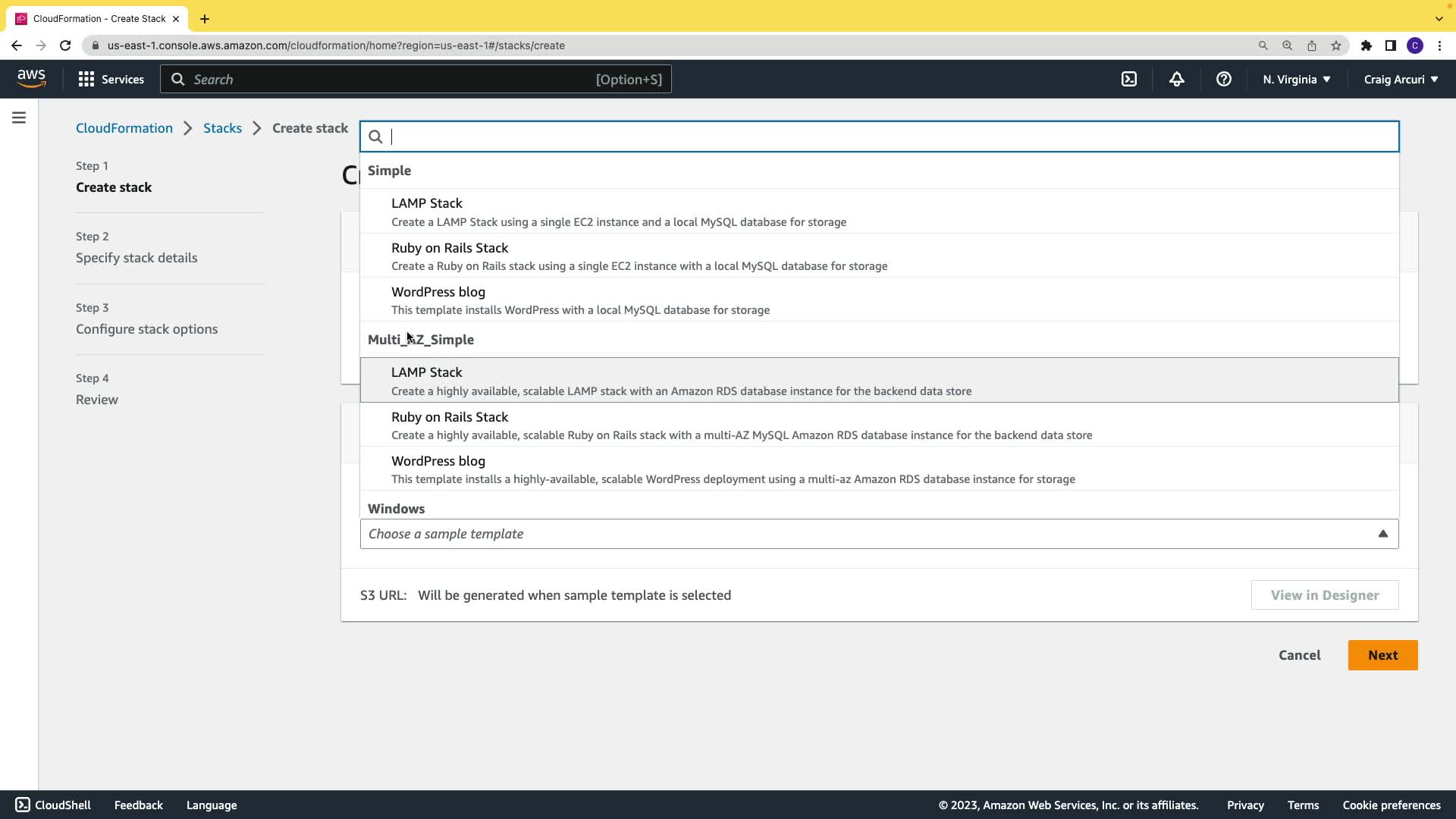This screenshot has width=1456, height=819.
Task: Select Simple LAMP Stack with local MySQL
Action: tap(618, 212)
